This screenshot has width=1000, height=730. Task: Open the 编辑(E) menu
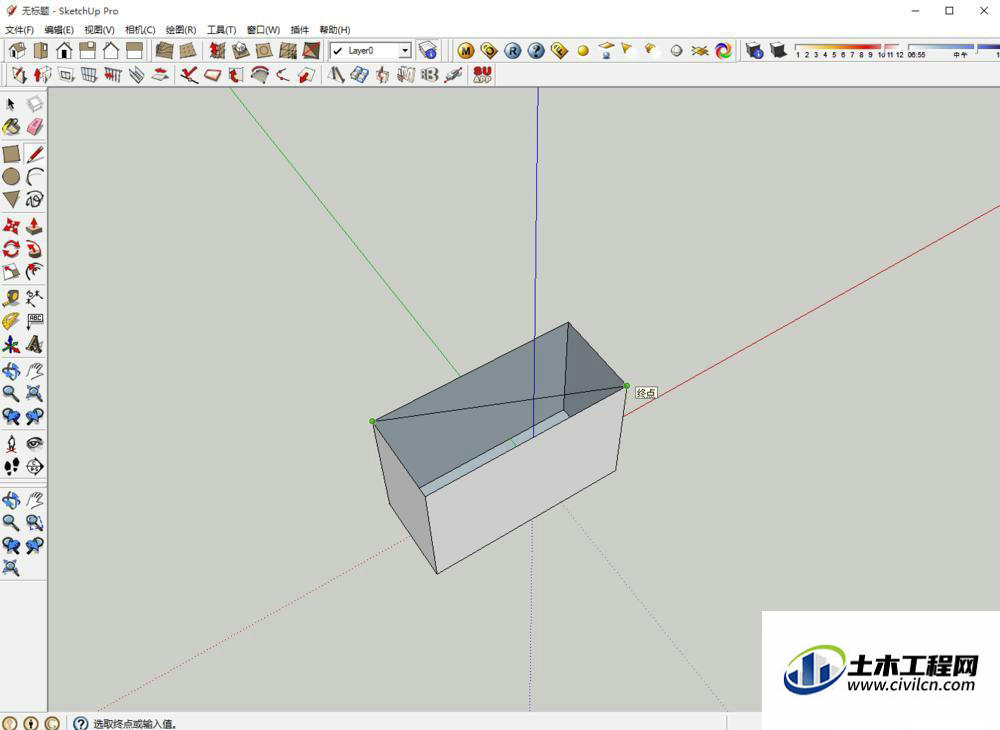59,30
